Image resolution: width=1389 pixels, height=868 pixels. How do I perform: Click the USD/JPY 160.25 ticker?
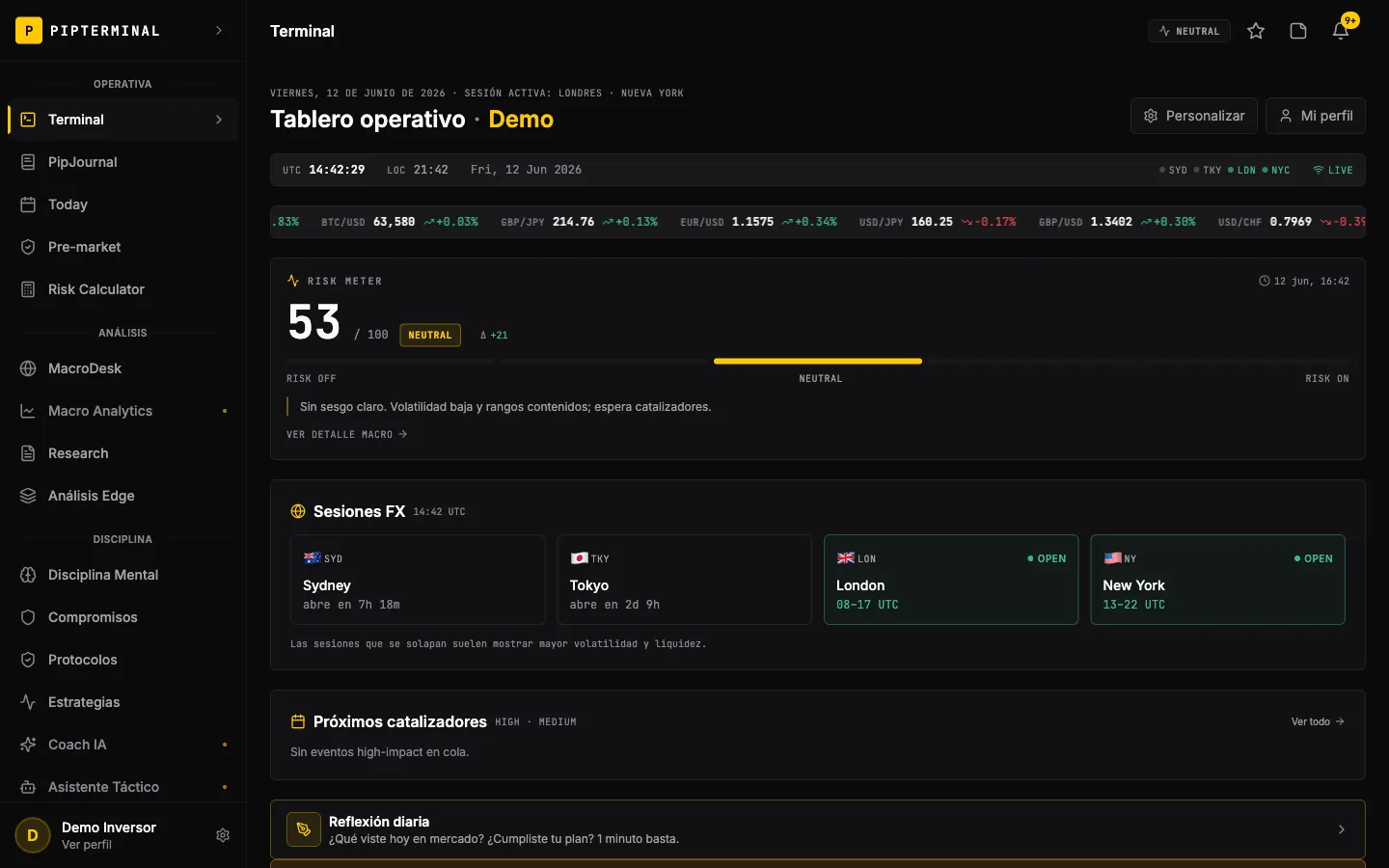coord(938,222)
